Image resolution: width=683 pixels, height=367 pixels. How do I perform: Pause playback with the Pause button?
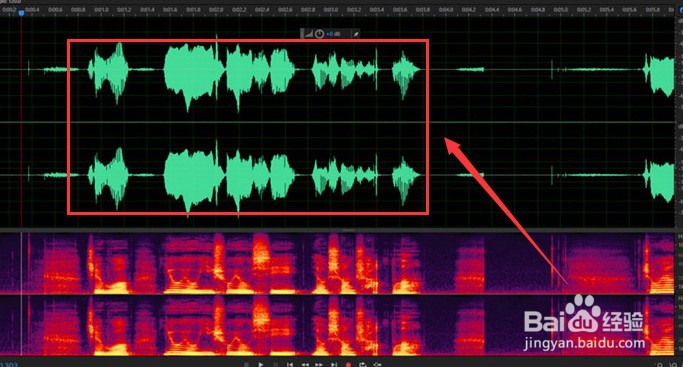(x=275, y=365)
